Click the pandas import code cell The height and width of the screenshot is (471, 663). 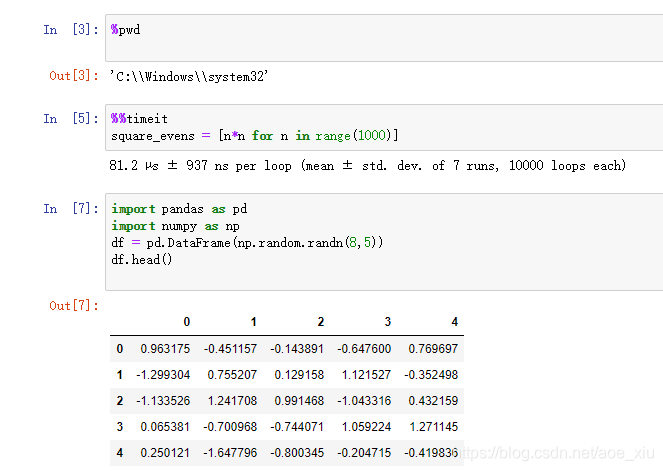click(384, 242)
